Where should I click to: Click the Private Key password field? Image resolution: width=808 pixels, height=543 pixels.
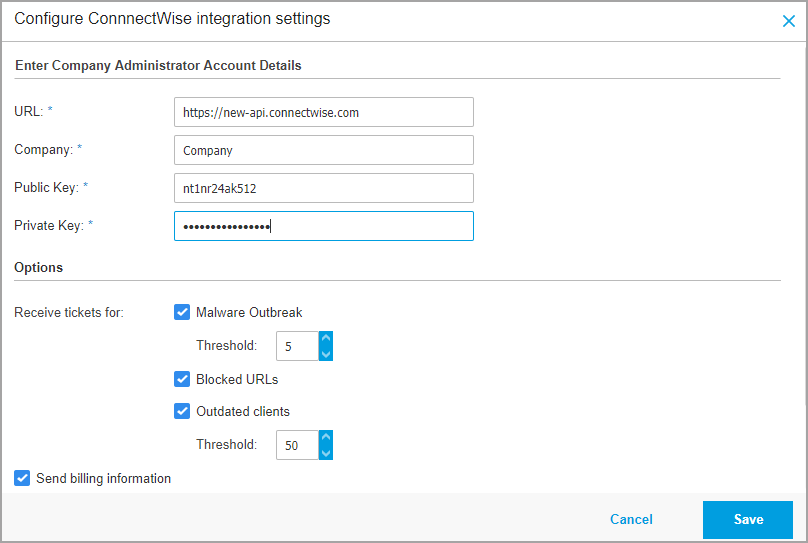[323, 226]
